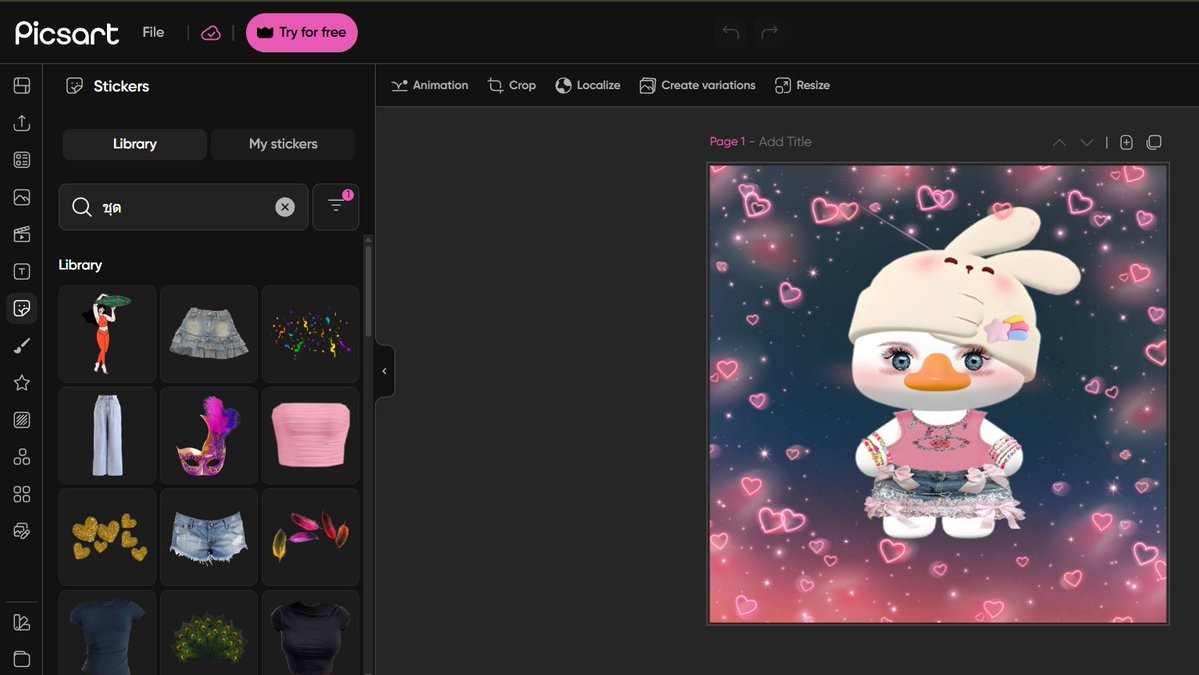Redo the last action
The image size is (1199, 675).
769,32
